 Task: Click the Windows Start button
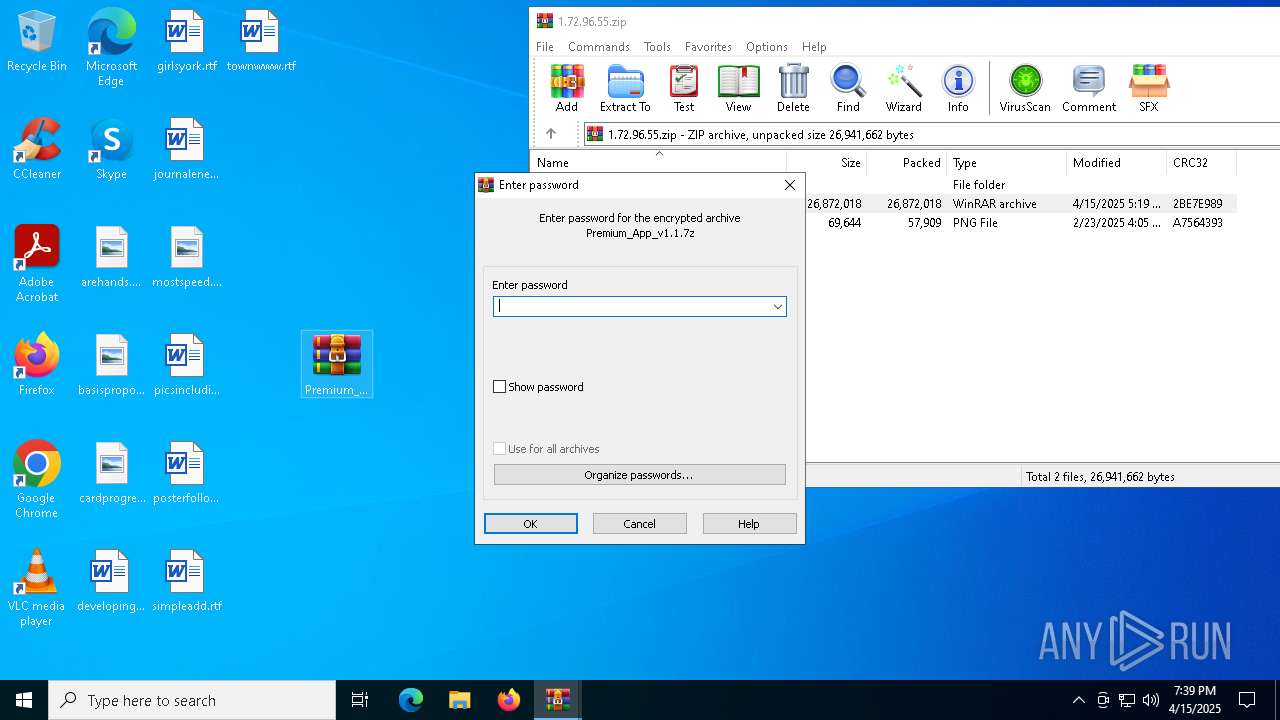click(24, 700)
